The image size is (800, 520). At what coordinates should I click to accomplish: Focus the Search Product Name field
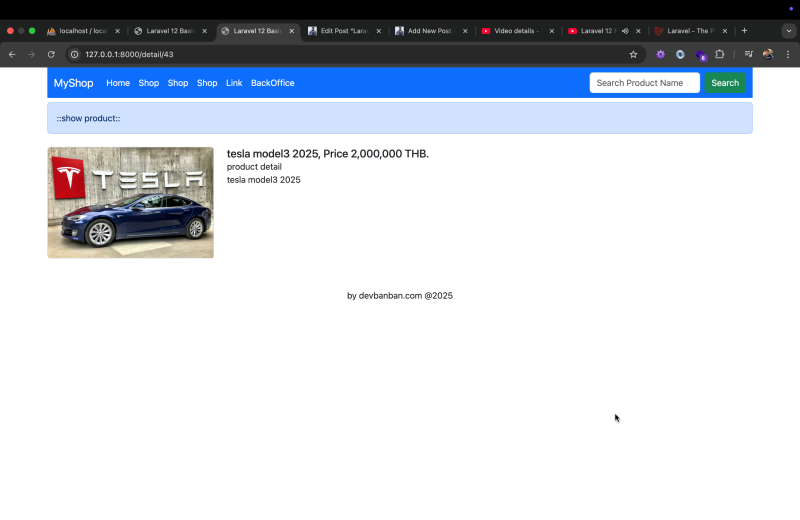(x=644, y=83)
